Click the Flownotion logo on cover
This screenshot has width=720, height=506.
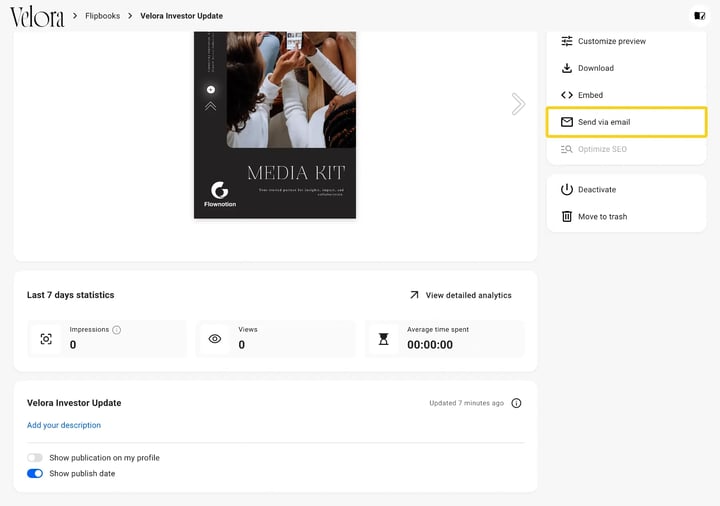[220, 194]
